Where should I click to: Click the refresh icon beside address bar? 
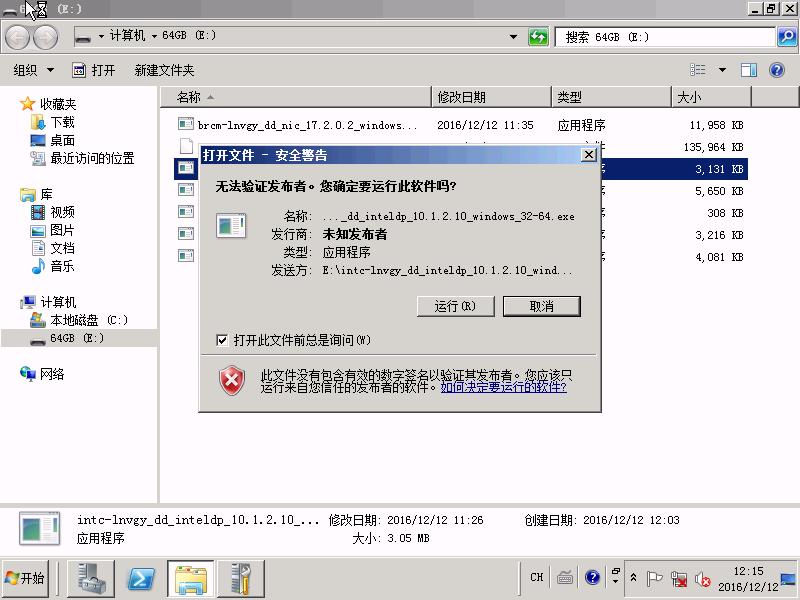click(x=539, y=37)
